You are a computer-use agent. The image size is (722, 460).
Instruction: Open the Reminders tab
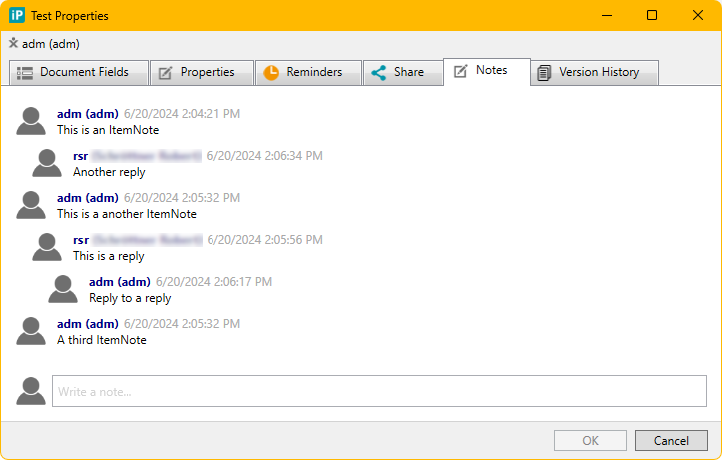click(x=304, y=72)
